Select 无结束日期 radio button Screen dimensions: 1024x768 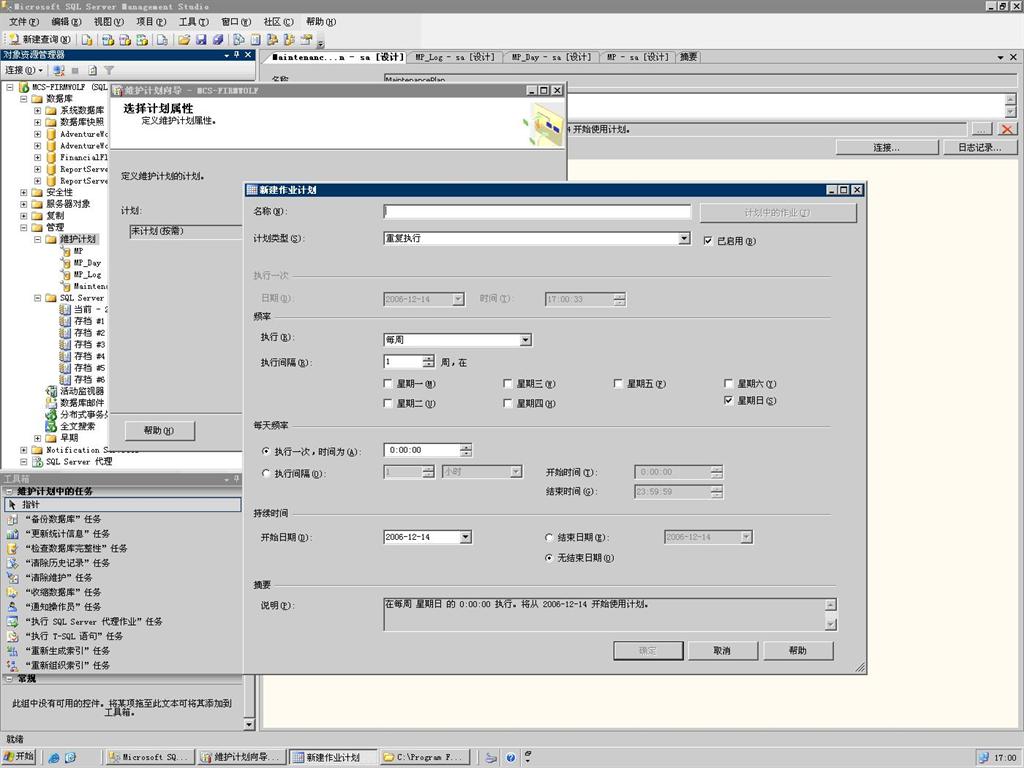tap(549, 558)
